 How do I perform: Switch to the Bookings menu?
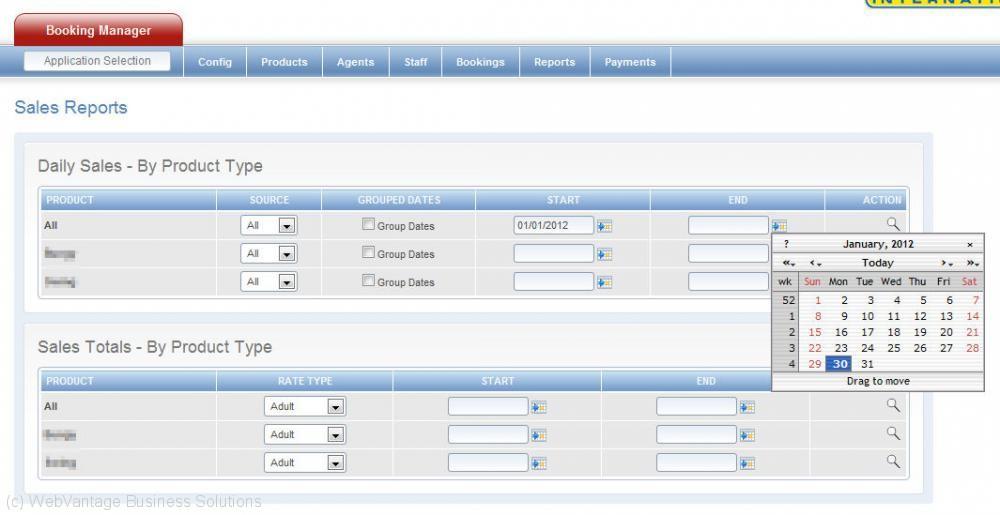(480, 62)
